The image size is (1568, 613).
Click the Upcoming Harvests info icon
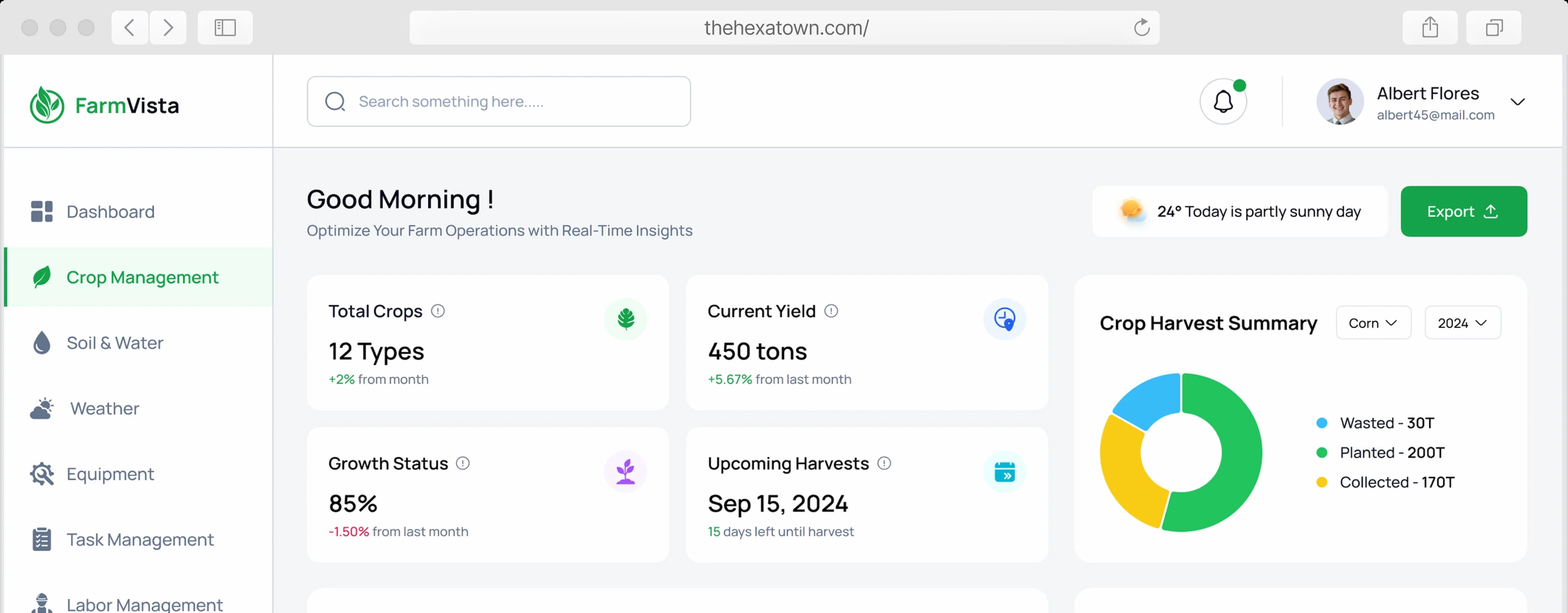pyautogui.click(x=884, y=463)
